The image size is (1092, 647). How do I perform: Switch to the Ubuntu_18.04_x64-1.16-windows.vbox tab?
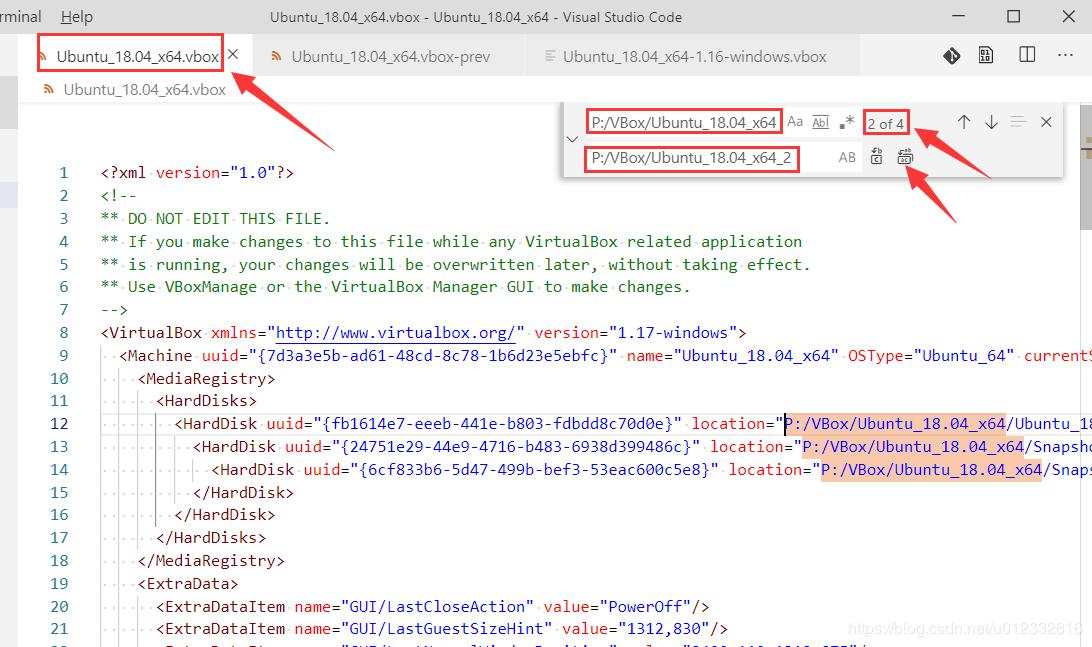tap(694, 55)
